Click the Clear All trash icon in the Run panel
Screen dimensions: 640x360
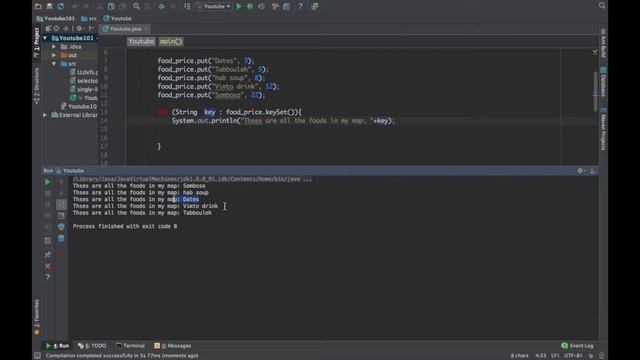pyautogui.click(x=61, y=238)
